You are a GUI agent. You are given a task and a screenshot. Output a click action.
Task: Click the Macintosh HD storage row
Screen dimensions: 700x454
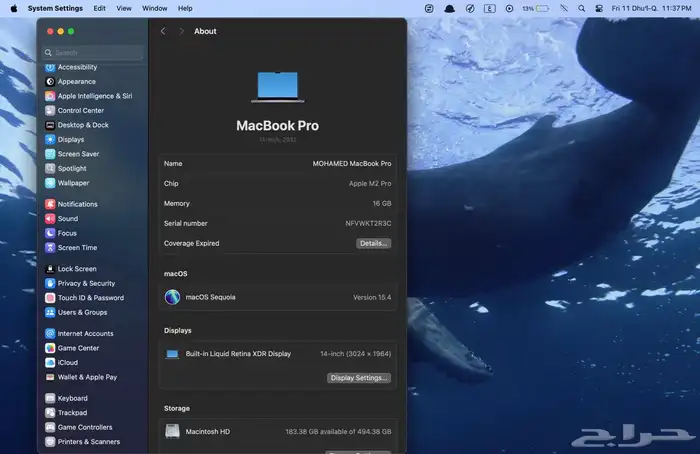(x=278, y=432)
